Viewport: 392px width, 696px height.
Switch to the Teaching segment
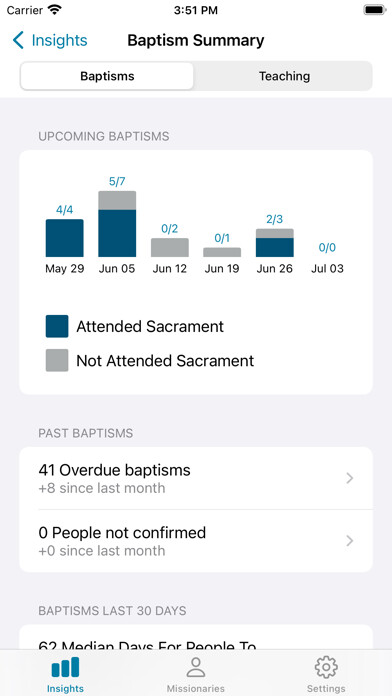click(284, 76)
